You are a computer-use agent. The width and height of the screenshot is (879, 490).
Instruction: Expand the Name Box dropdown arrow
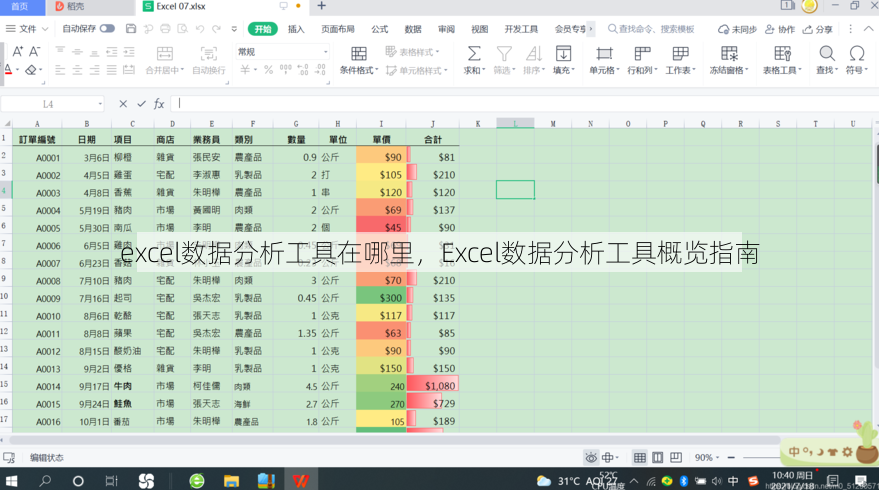click(x=100, y=104)
